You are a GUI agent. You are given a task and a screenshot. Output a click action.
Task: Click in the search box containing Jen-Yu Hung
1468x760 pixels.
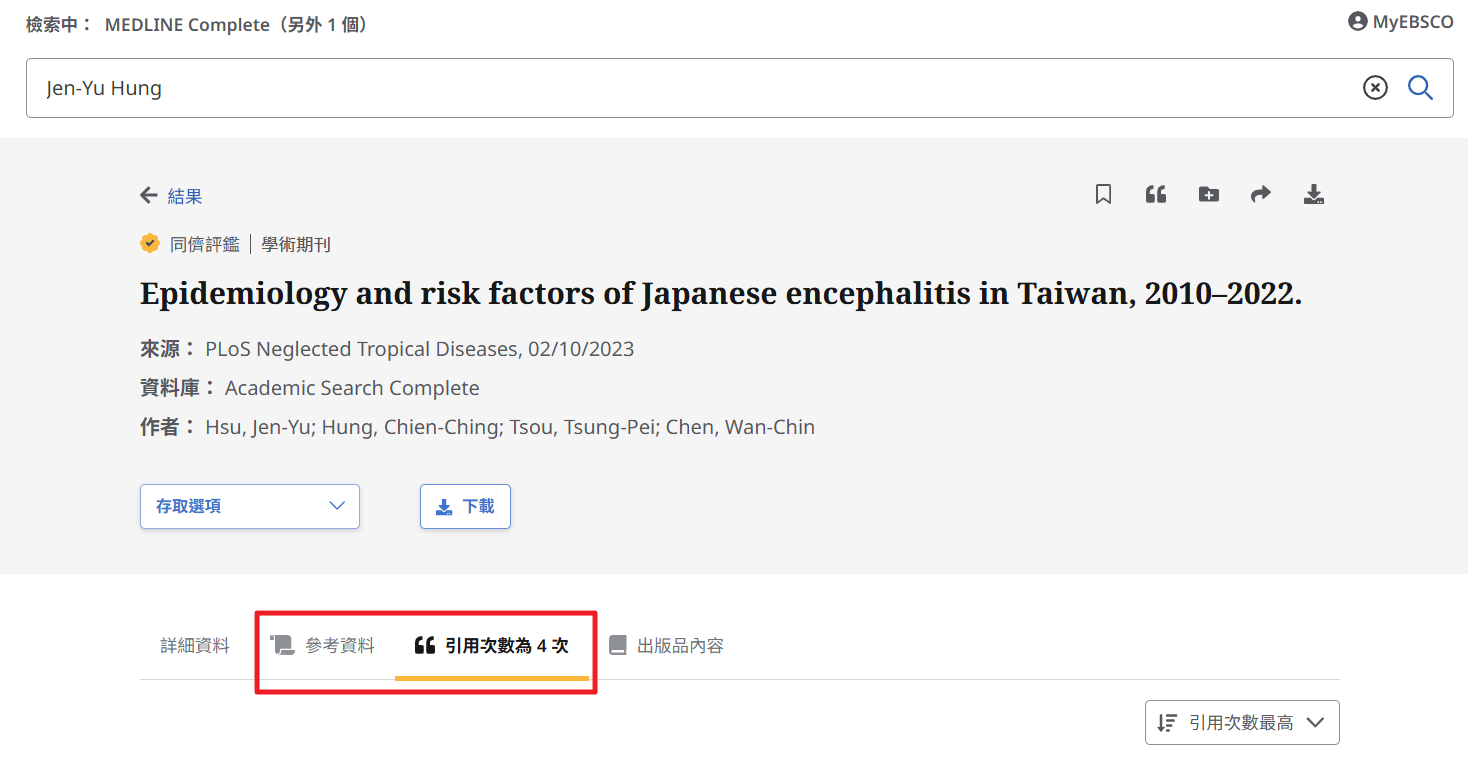tap(690, 88)
